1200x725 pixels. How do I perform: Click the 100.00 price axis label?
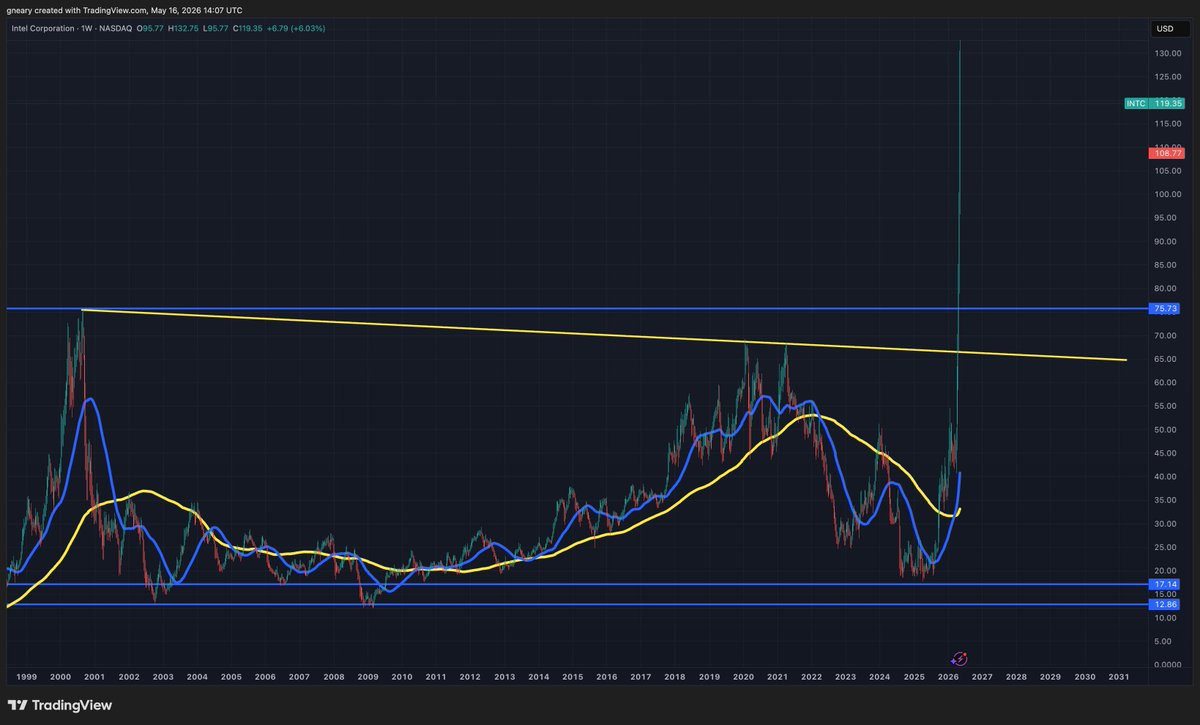[1166, 194]
